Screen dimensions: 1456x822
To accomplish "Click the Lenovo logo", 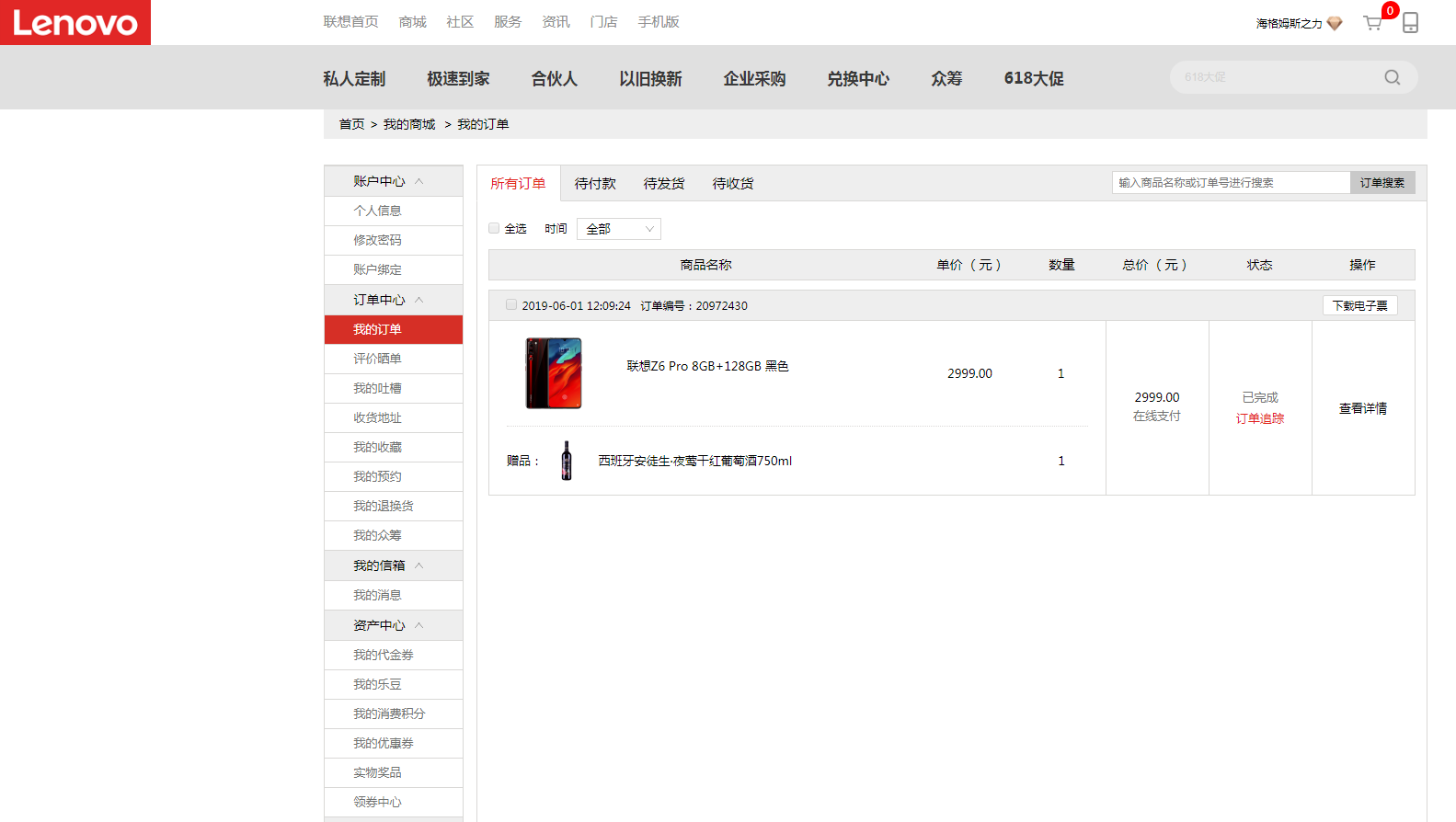I will point(75,22).
